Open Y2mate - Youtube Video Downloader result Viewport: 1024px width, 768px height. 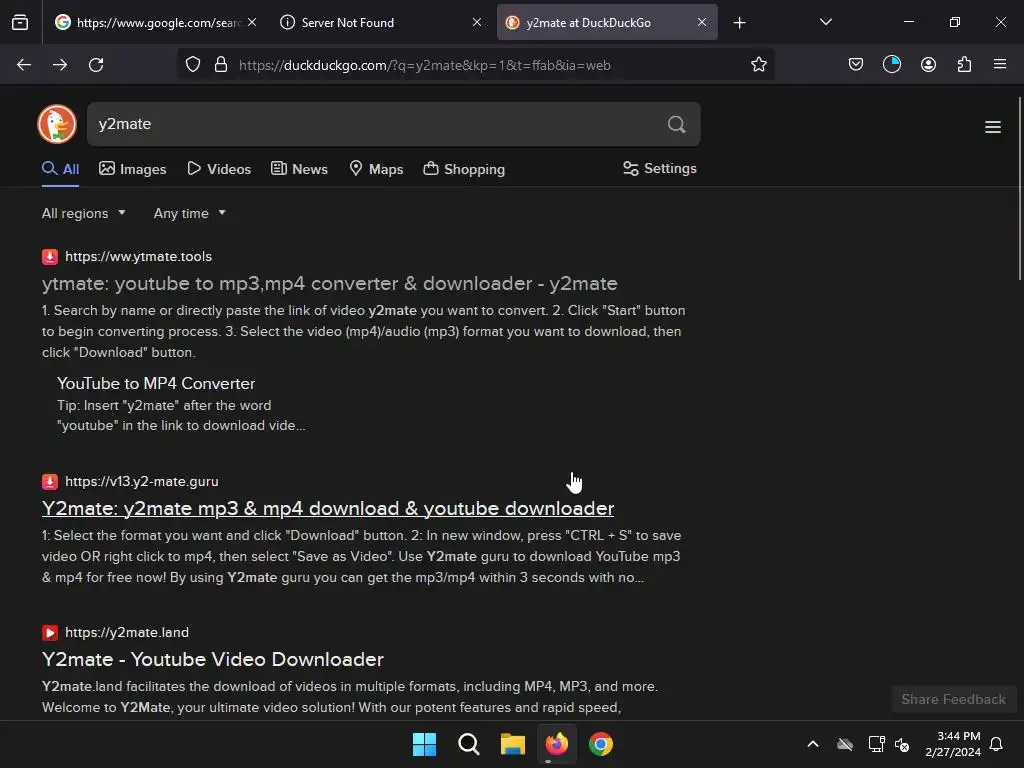pos(213,660)
